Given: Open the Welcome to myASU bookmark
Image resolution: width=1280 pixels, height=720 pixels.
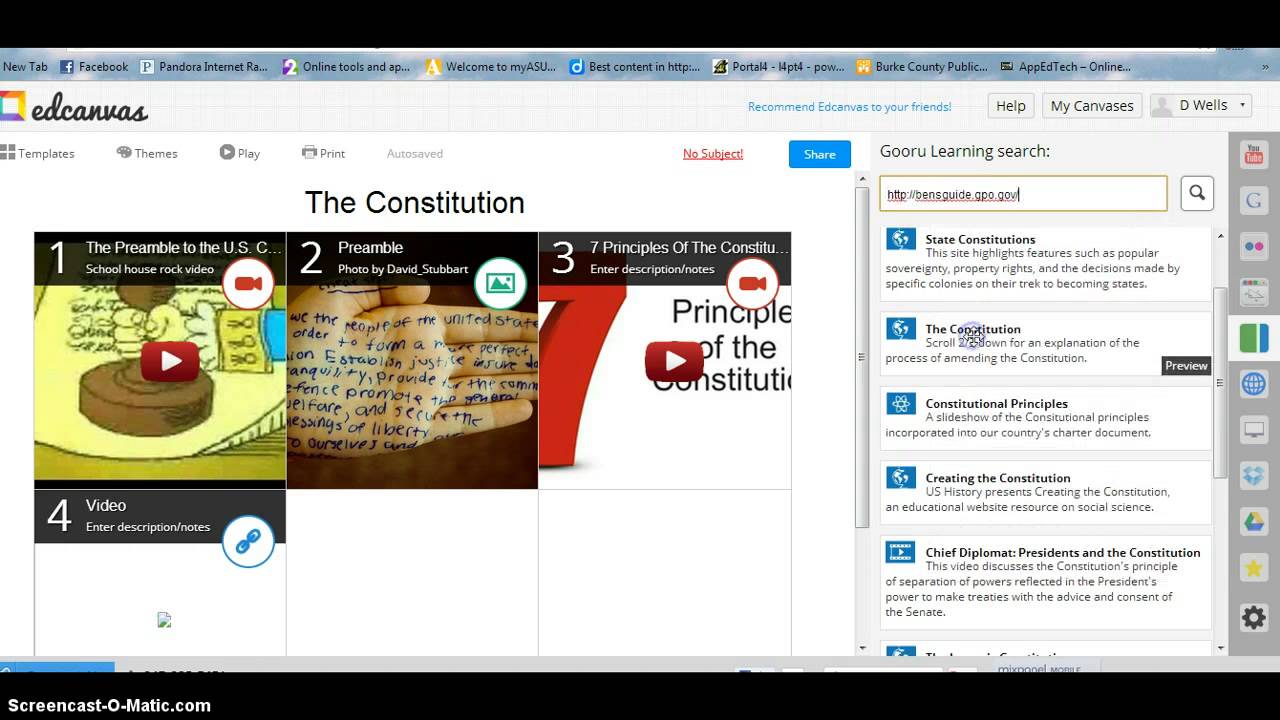Looking at the screenshot, I should pos(491,67).
